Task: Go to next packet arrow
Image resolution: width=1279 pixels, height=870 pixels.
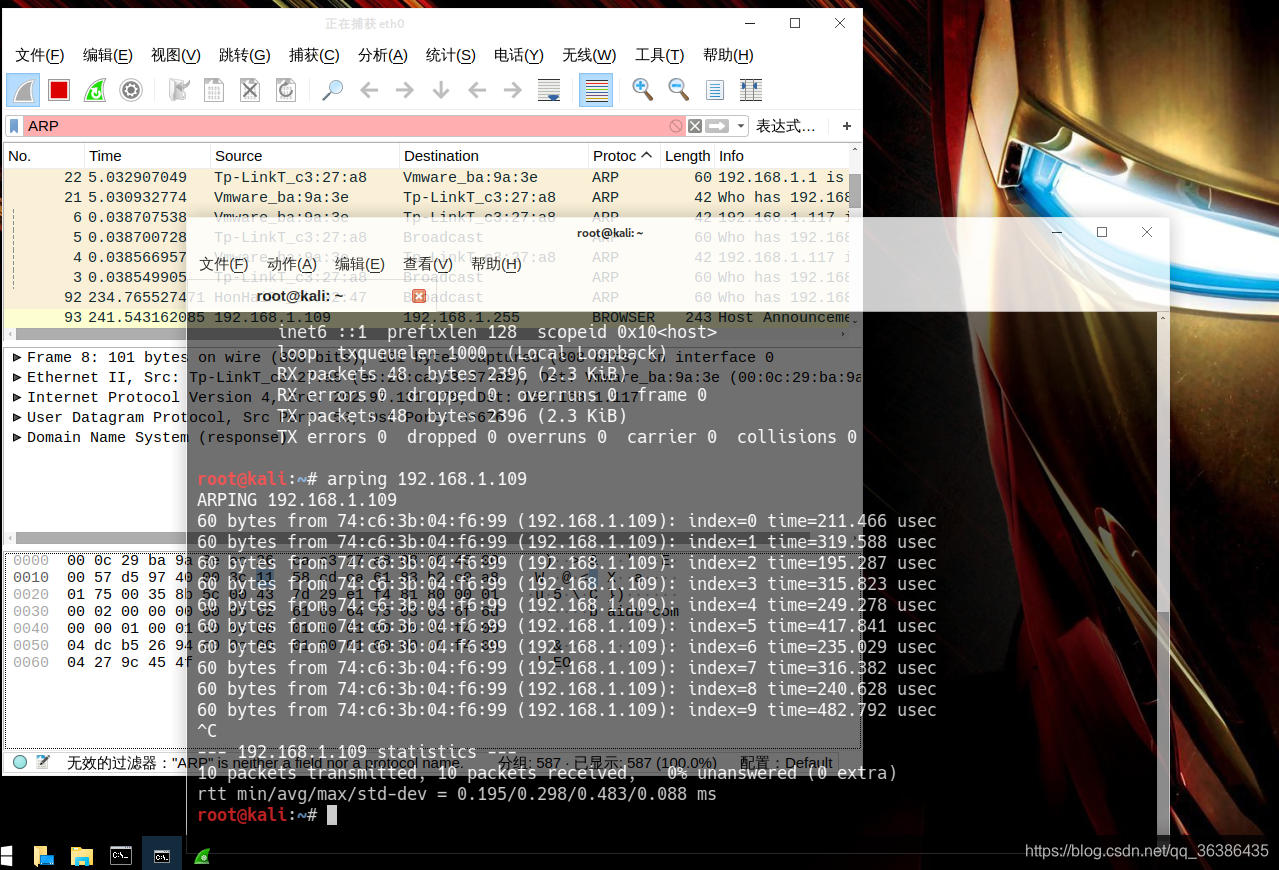Action: click(405, 90)
